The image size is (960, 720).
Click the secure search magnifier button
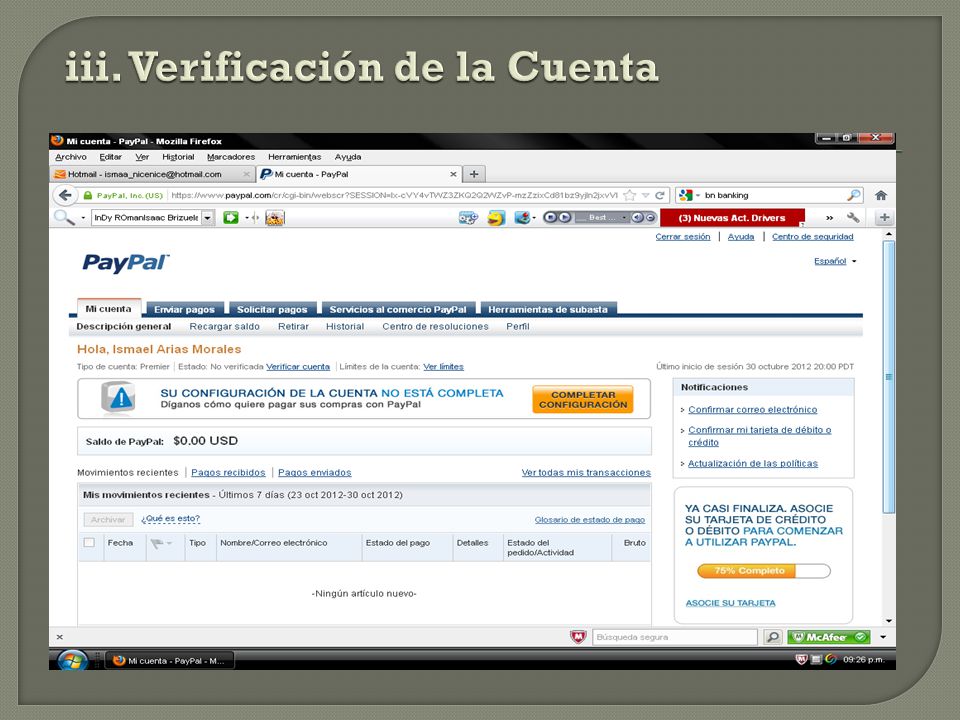coord(773,637)
